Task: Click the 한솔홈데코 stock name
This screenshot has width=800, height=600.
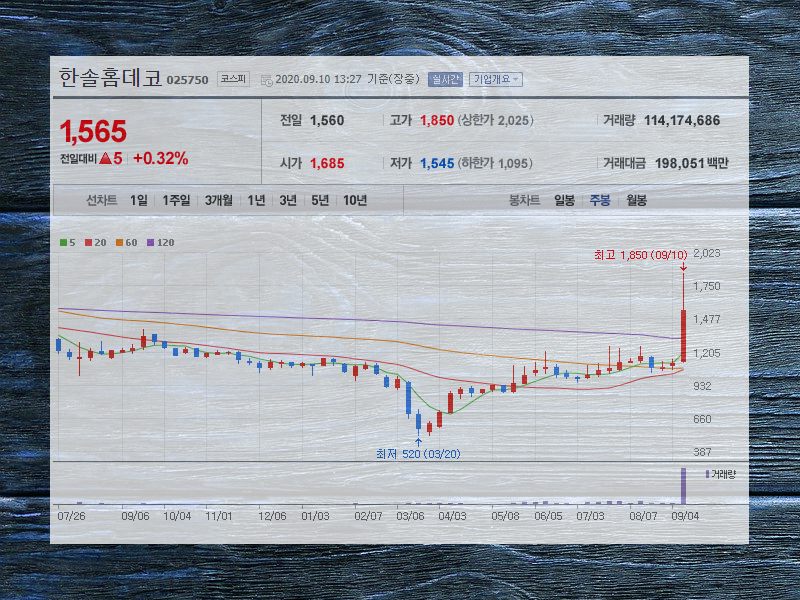Action: click(x=110, y=78)
